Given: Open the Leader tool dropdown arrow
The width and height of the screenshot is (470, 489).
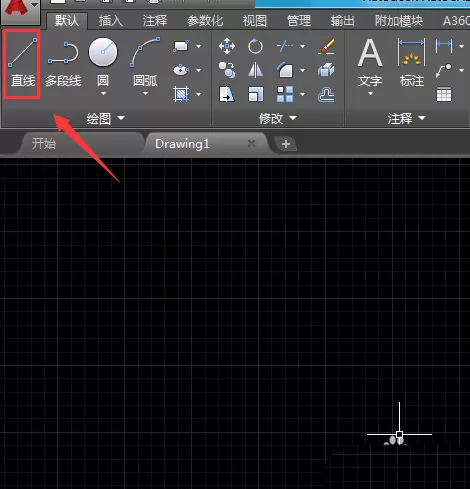Looking at the screenshot, I should (462, 70).
